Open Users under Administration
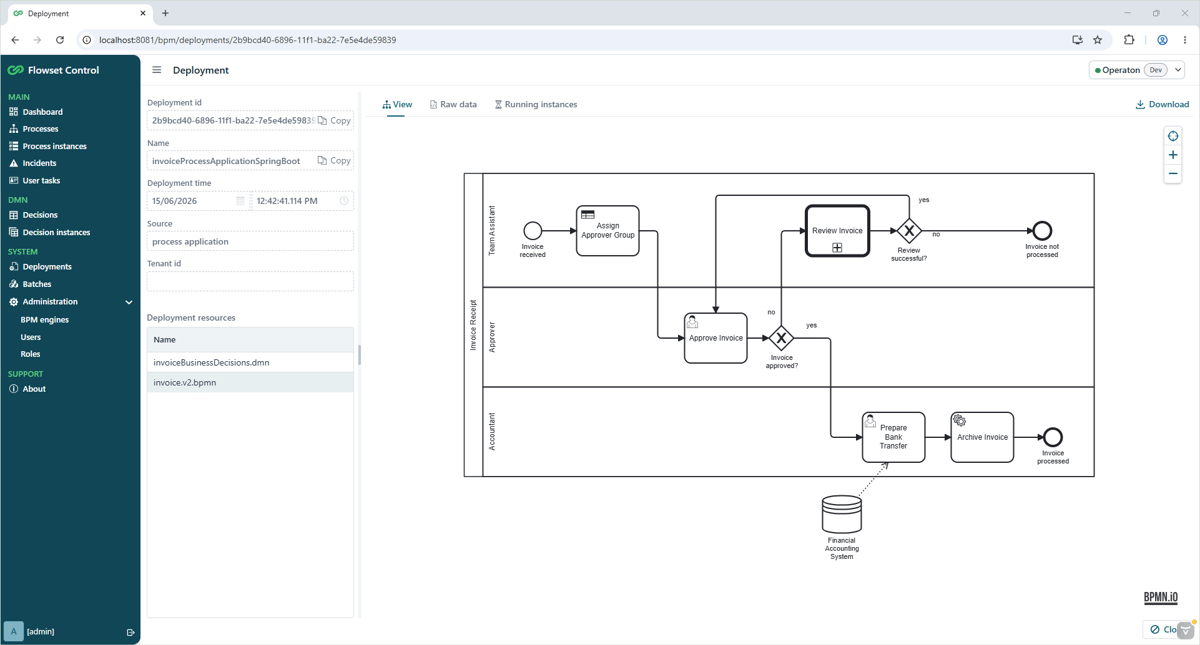1200x645 pixels. tap(31, 337)
